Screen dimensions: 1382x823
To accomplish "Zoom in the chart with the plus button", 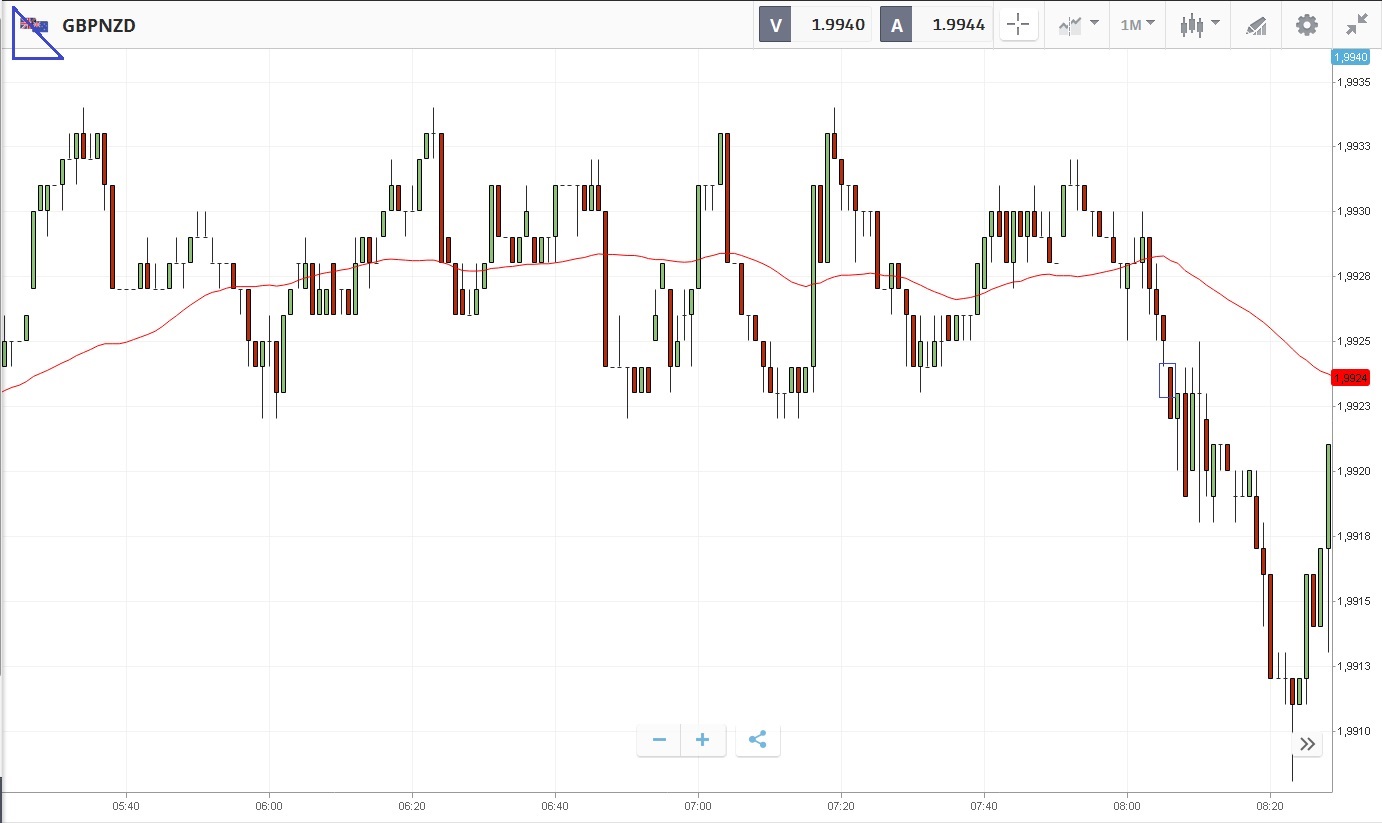I will point(703,740).
